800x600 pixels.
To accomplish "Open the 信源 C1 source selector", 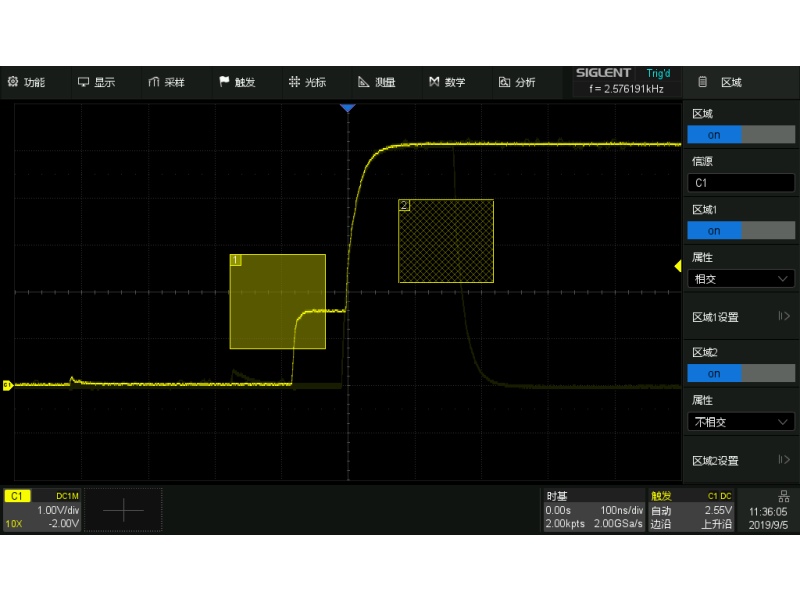I will click(740, 183).
